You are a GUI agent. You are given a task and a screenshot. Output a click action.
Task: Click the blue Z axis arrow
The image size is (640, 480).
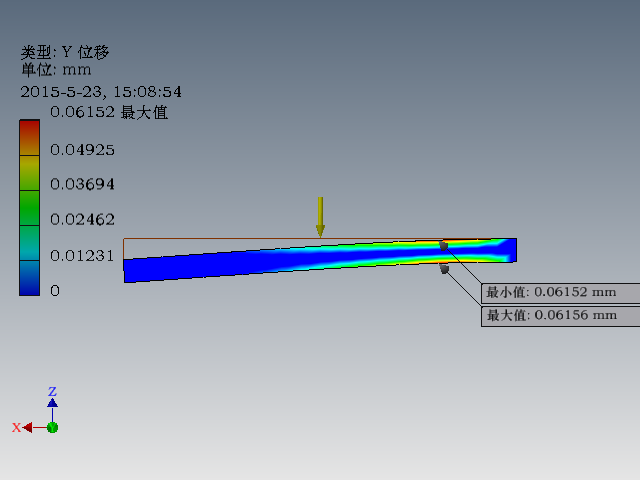pyautogui.click(x=52, y=403)
